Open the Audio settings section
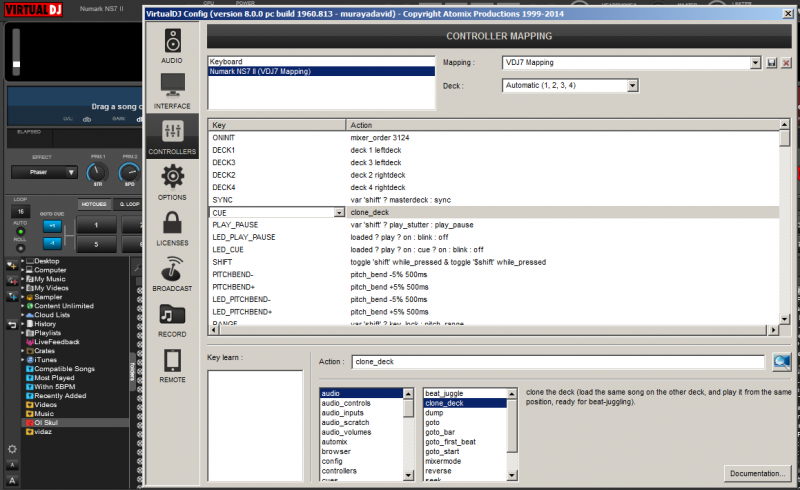 tap(172, 46)
